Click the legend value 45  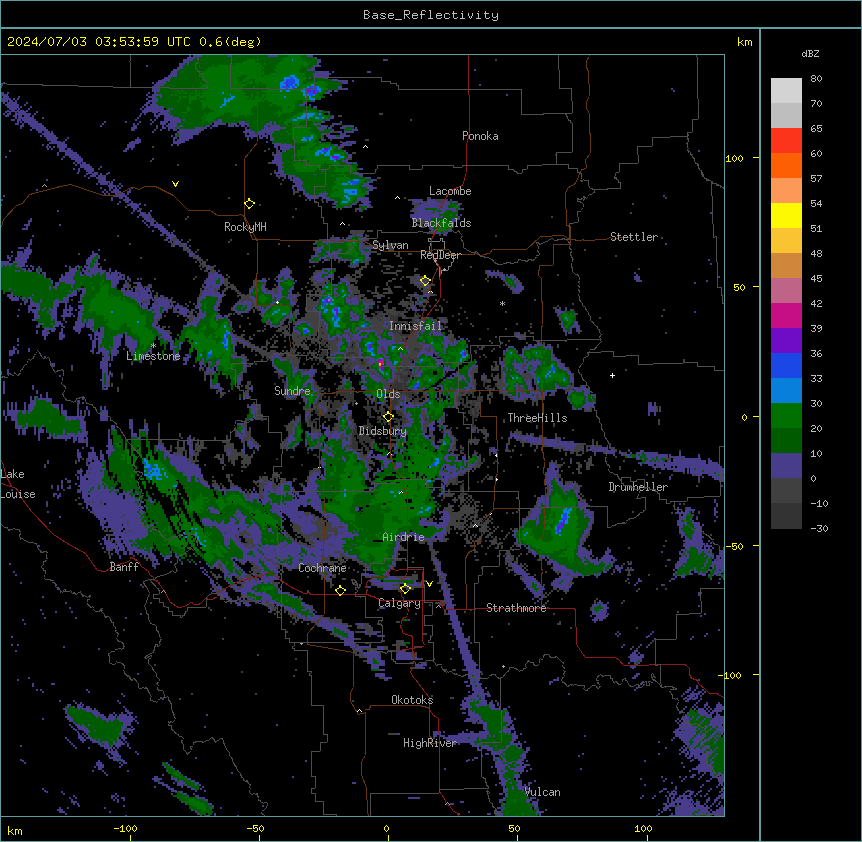point(816,279)
